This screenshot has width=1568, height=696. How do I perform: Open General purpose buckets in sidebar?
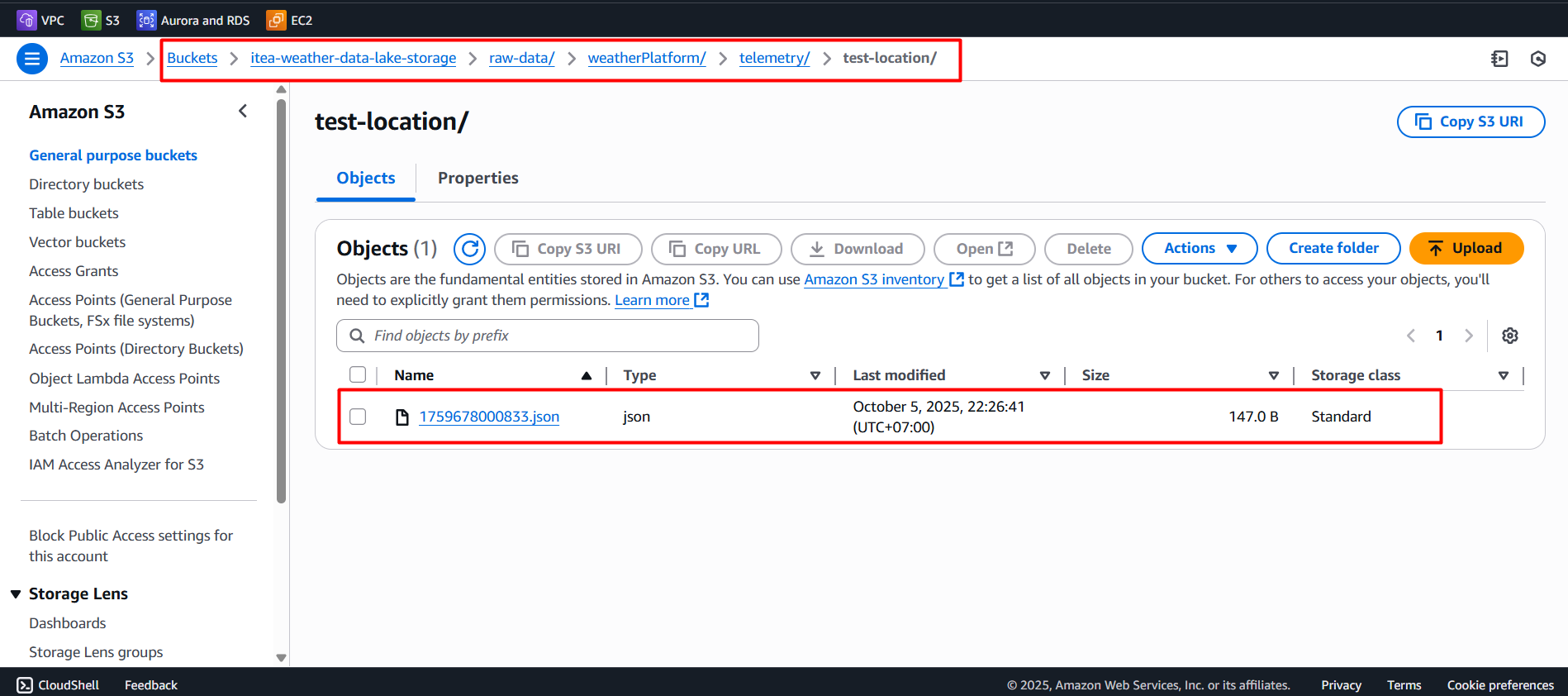coord(113,155)
